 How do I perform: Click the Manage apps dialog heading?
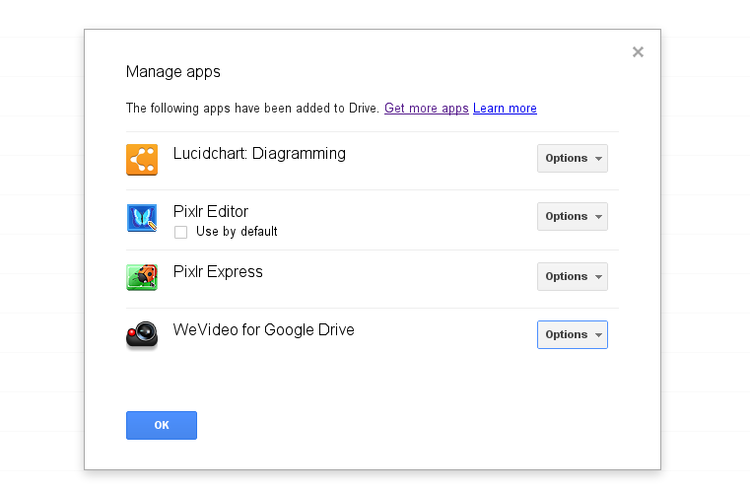173,72
